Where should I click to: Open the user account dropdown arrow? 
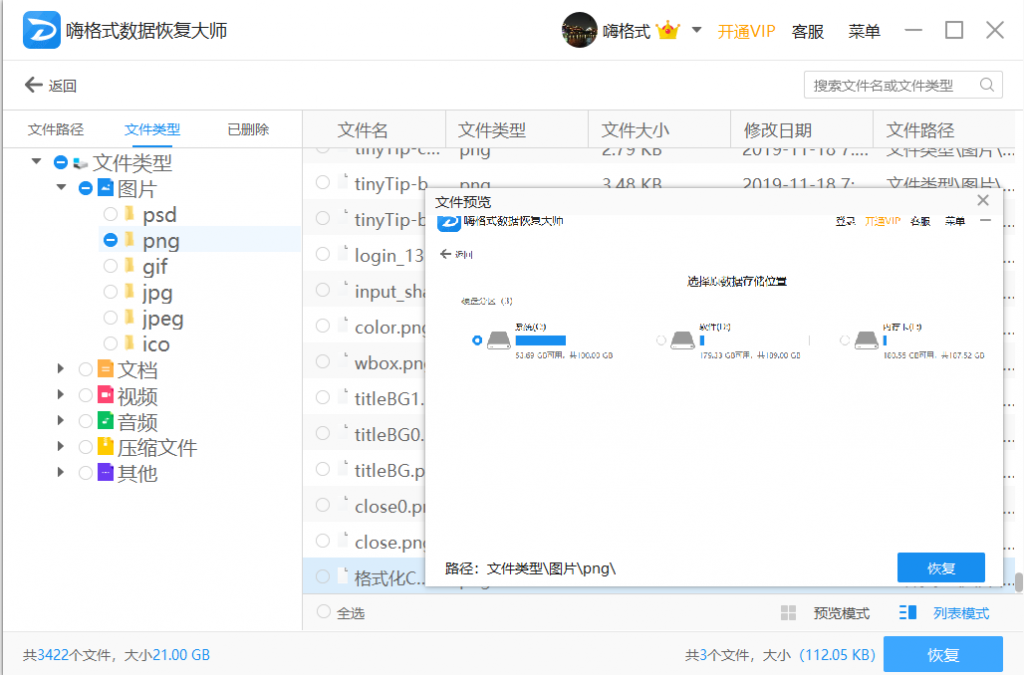pyautogui.click(x=697, y=30)
